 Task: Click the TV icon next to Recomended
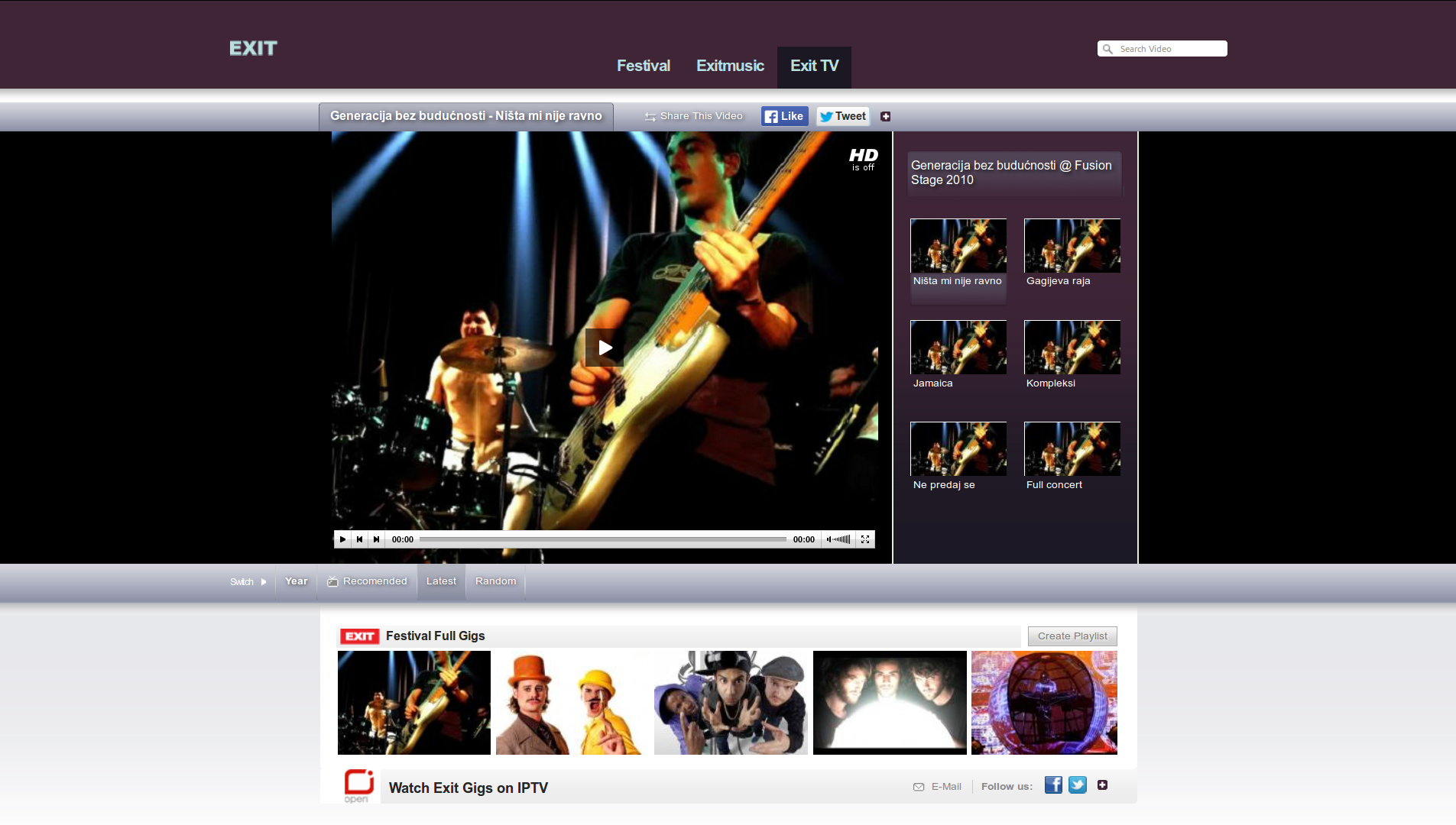[332, 581]
